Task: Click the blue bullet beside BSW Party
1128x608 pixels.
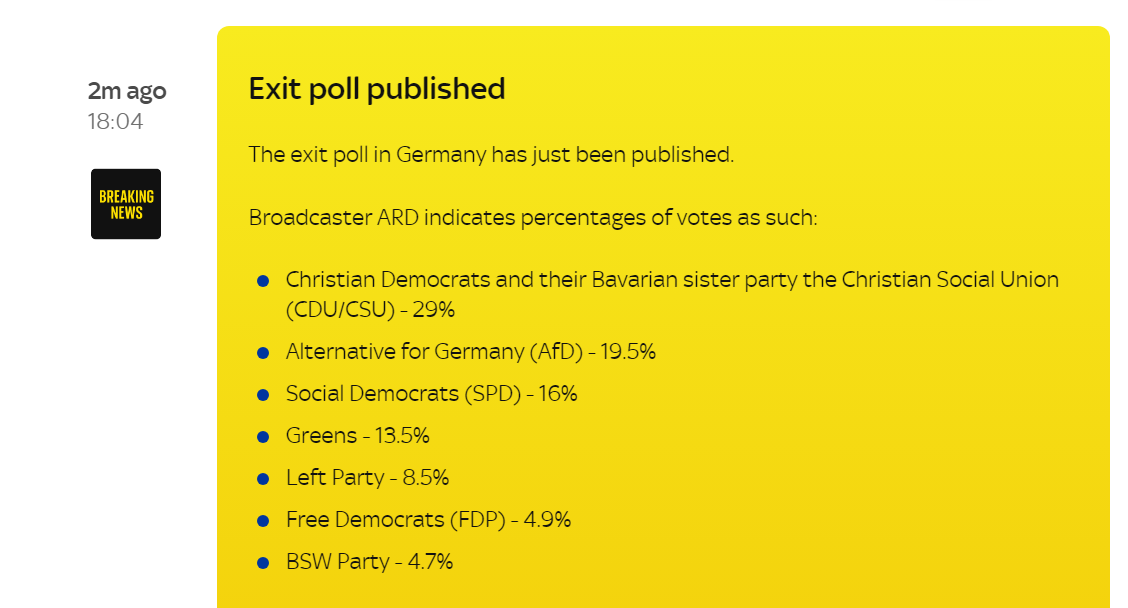Action: click(x=263, y=563)
